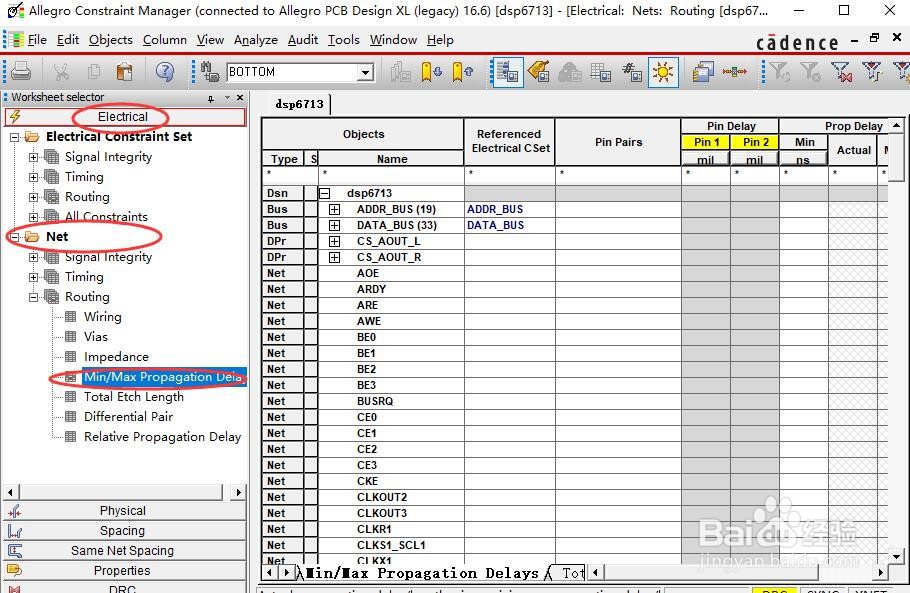Switch to the Physical worksheet section
The image size is (910, 593).
124,511
